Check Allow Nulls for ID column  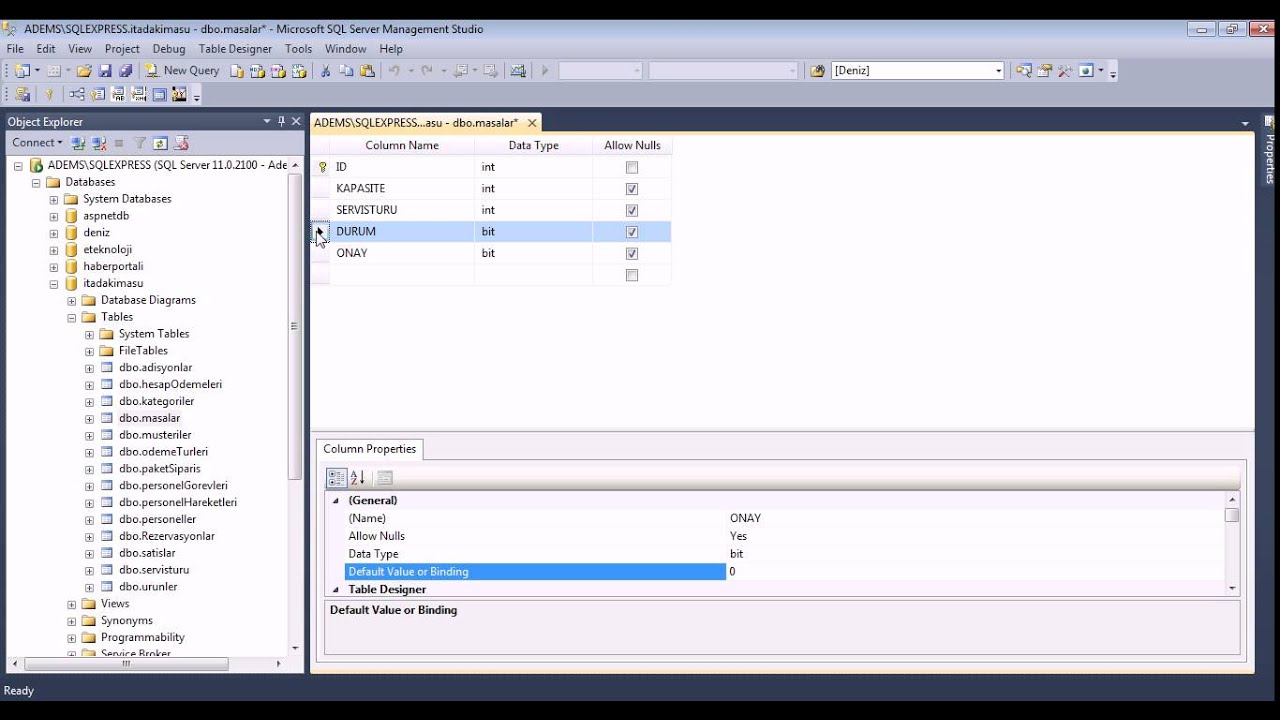(x=632, y=167)
